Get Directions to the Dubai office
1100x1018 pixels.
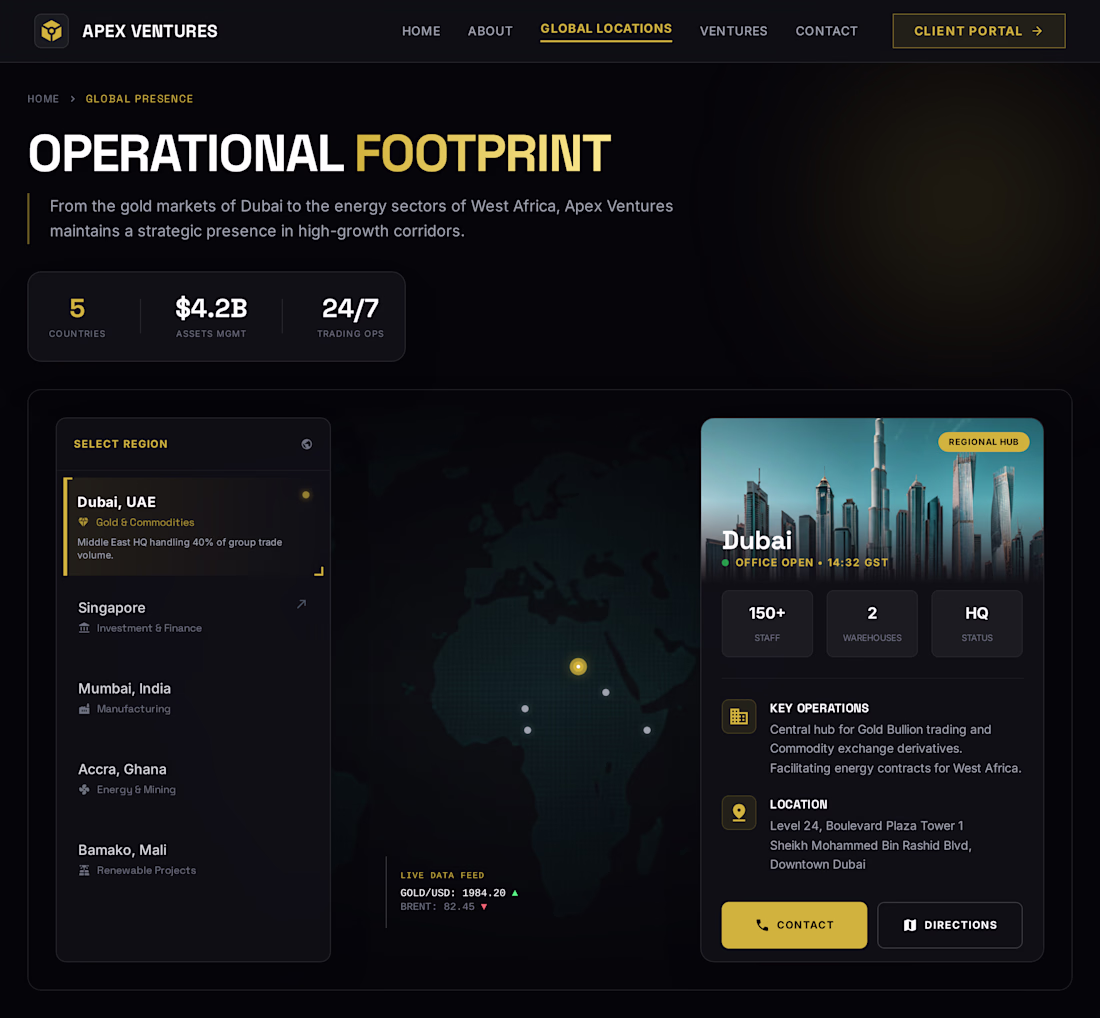pos(950,925)
